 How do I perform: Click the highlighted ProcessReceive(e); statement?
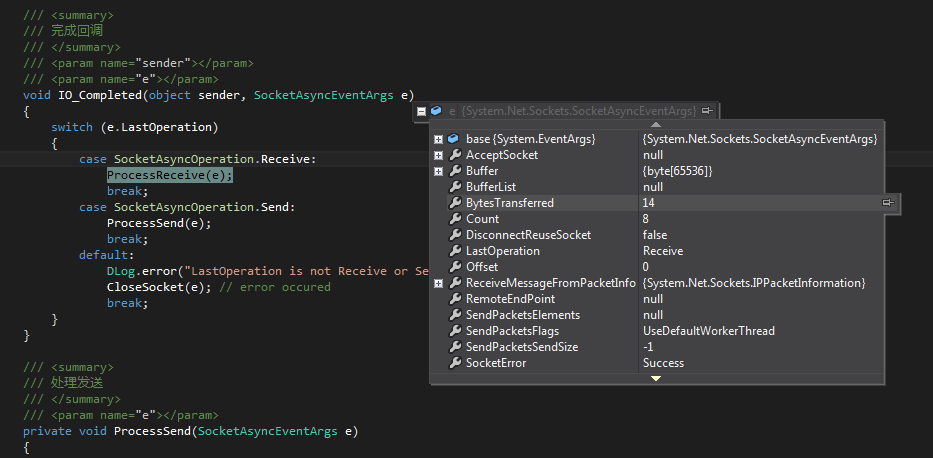point(170,175)
